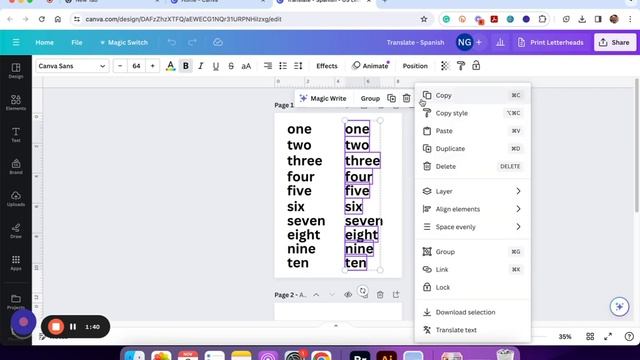The height and width of the screenshot is (360, 640).
Task: Expand the Align elements submenu
Action: click(x=473, y=209)
